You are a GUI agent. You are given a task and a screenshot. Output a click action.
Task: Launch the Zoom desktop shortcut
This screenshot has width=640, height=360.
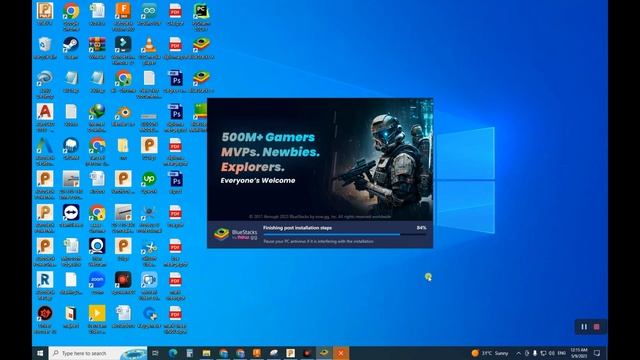coord(97,283)
